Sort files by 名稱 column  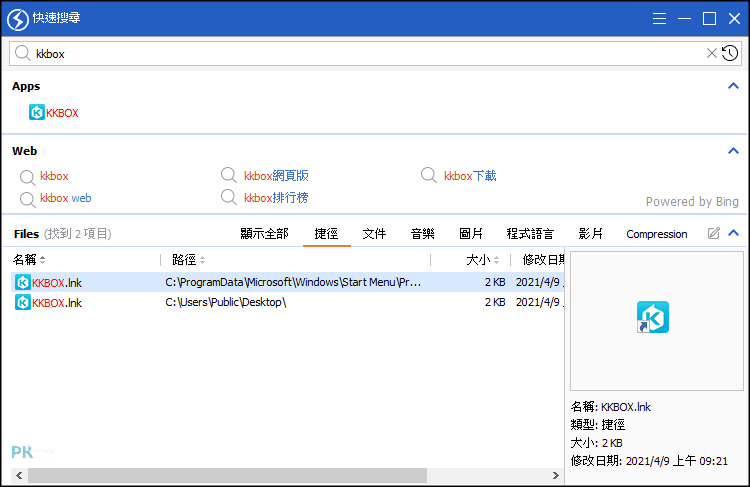[x=29, y=260]
